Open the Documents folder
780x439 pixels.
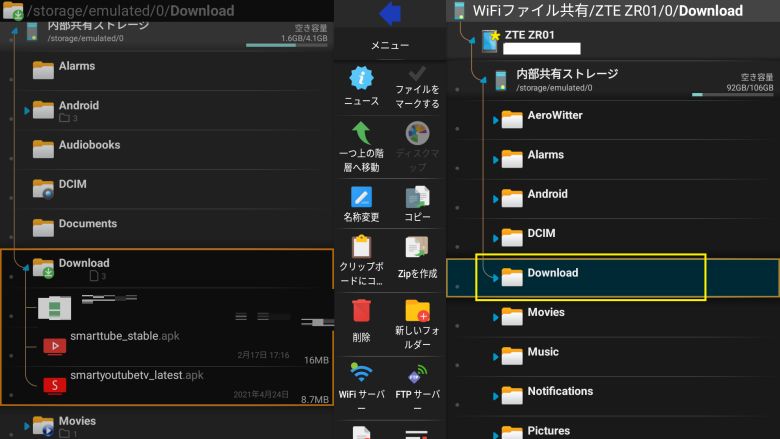pyautogui.click(x=169, y=228)
